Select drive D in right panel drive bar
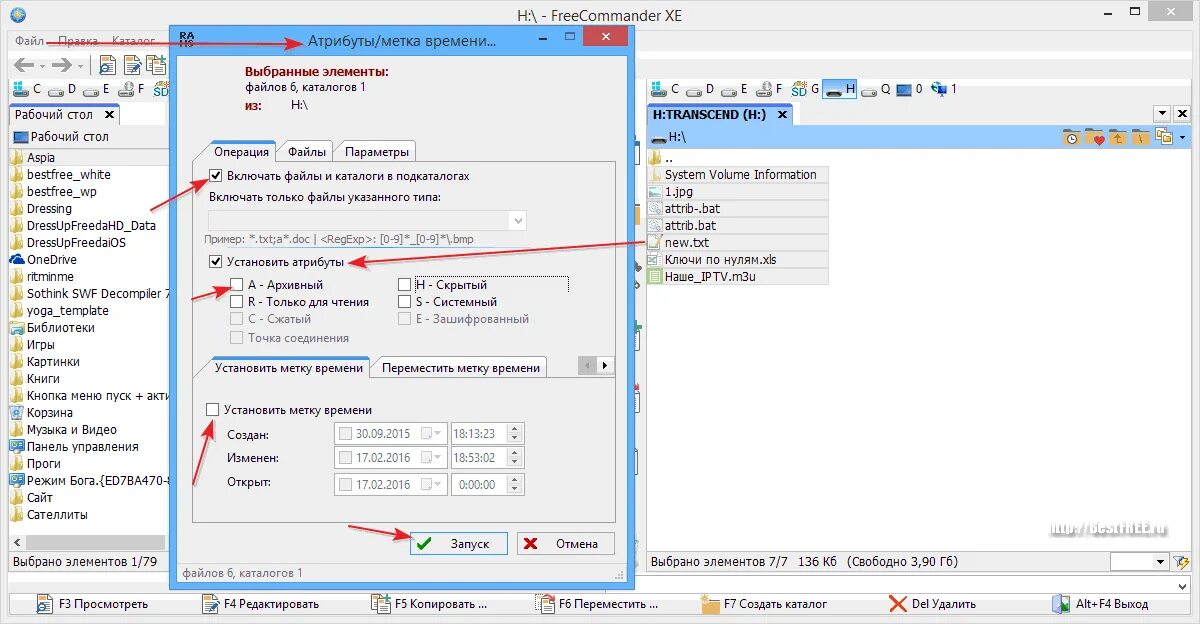 699,89
